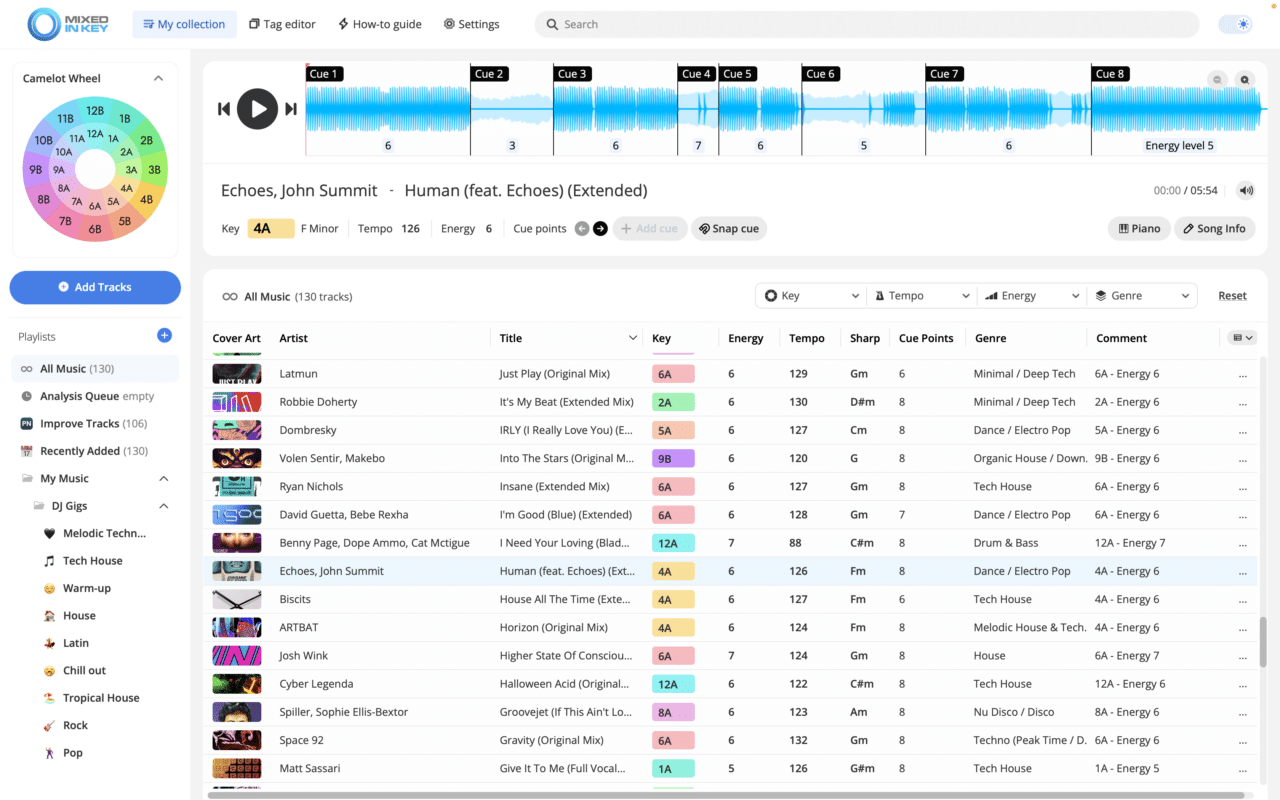Skip to the next track
Image resolution: width=1280 pixels, height=800 pixels.
[291, 109]
